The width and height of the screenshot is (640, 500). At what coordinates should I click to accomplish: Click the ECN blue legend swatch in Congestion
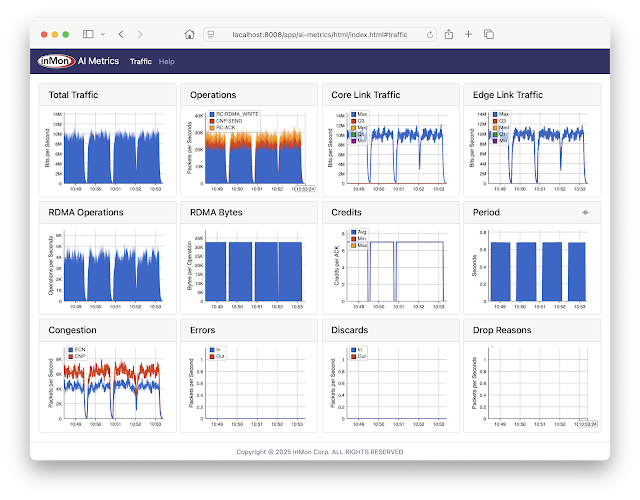point(71,350)
